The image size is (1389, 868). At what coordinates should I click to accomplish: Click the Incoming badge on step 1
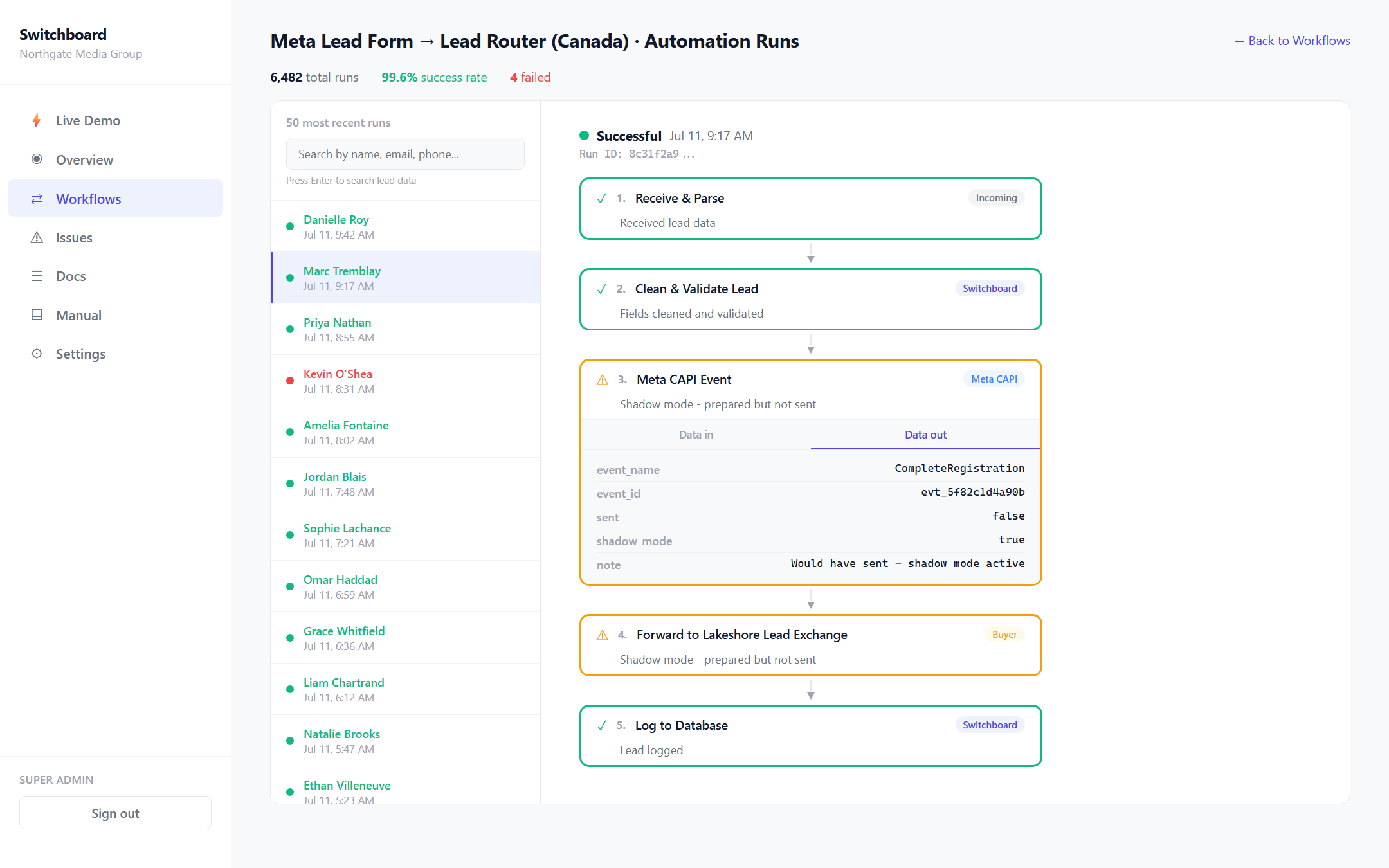[x=996, y=198]
